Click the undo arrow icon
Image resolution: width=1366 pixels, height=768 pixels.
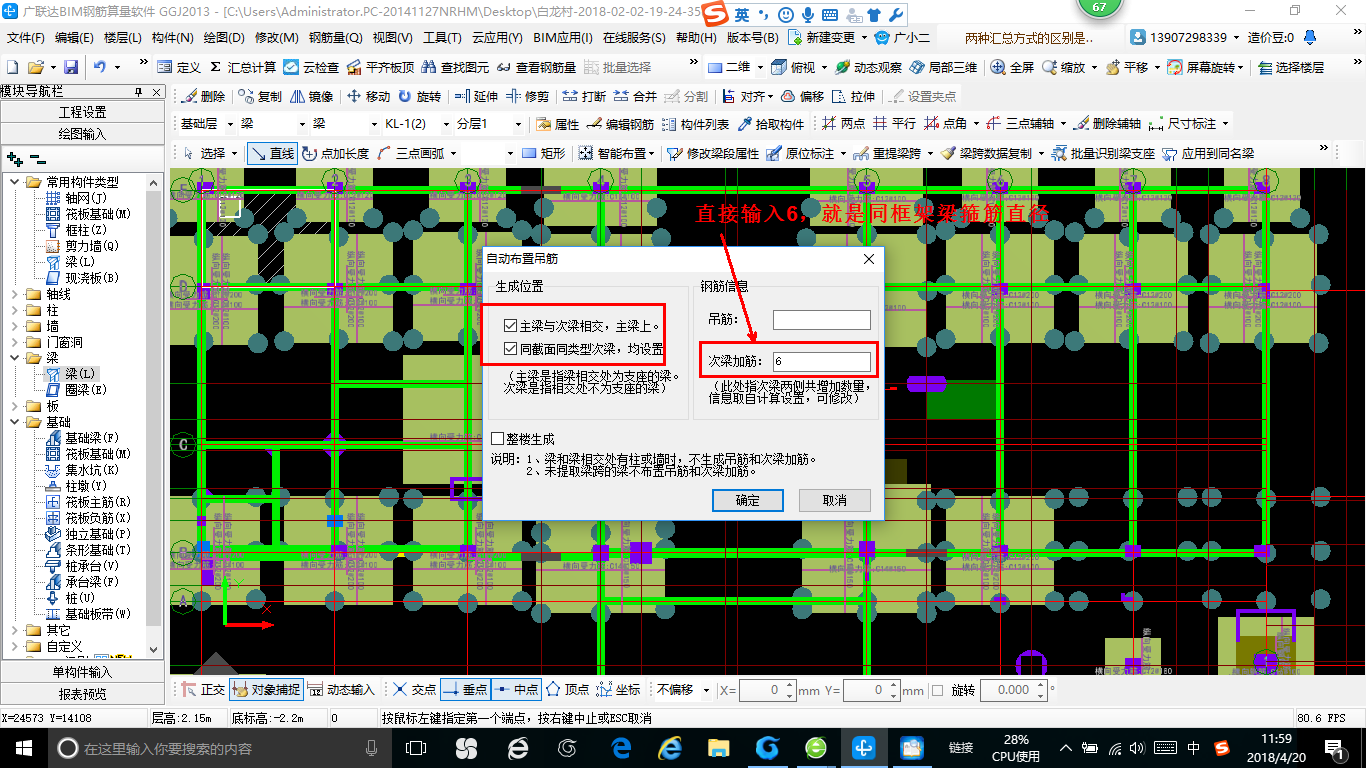click(x=100, y=67)
